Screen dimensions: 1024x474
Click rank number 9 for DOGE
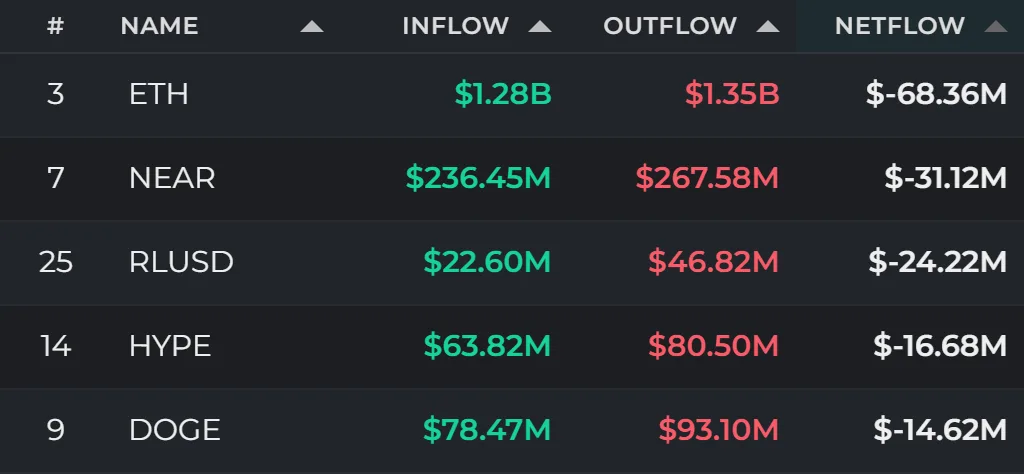point(56,430)
